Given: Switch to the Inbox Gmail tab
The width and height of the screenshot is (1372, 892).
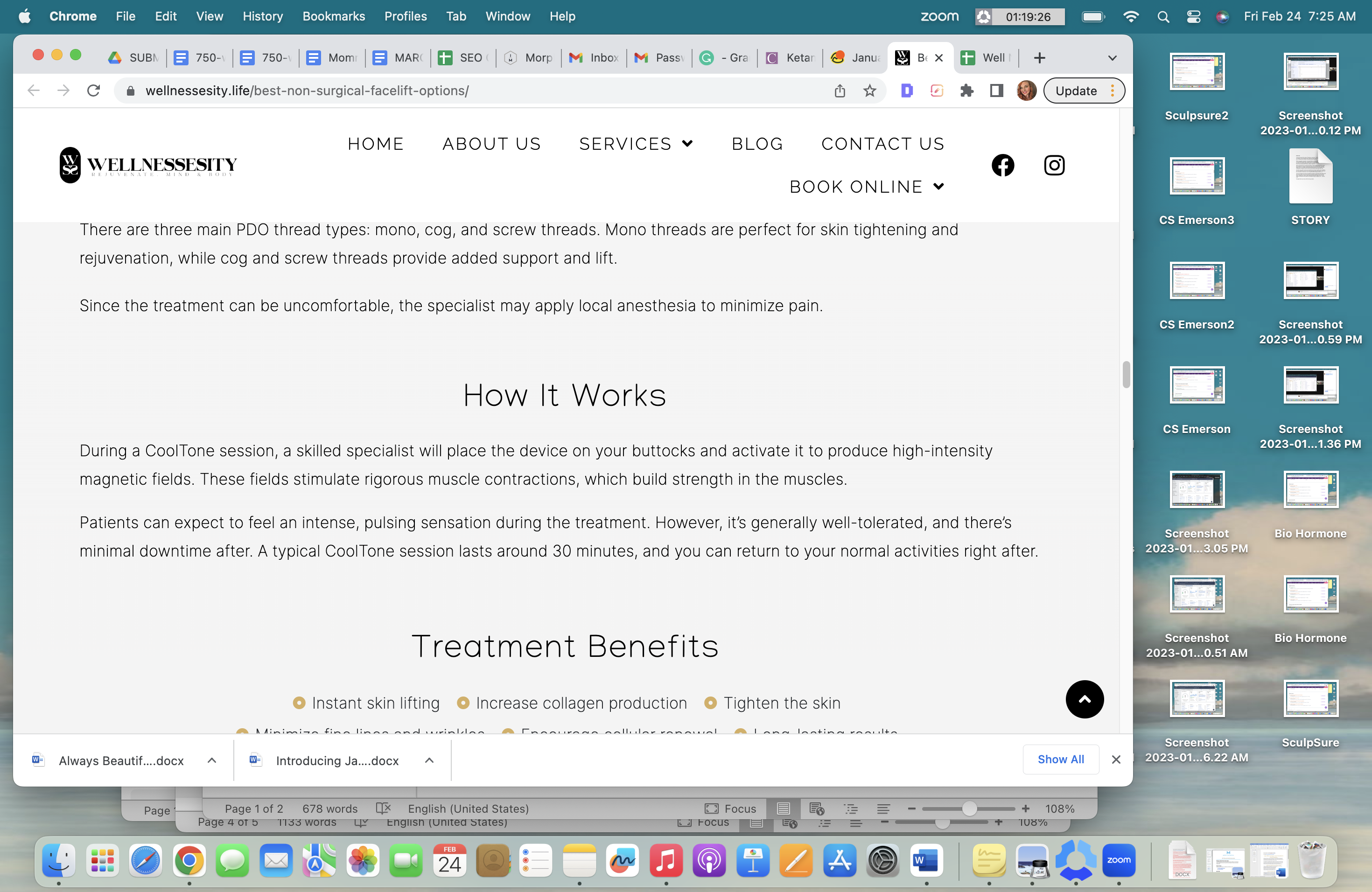Looking at the screenshot, I should [x=594, y=58].
